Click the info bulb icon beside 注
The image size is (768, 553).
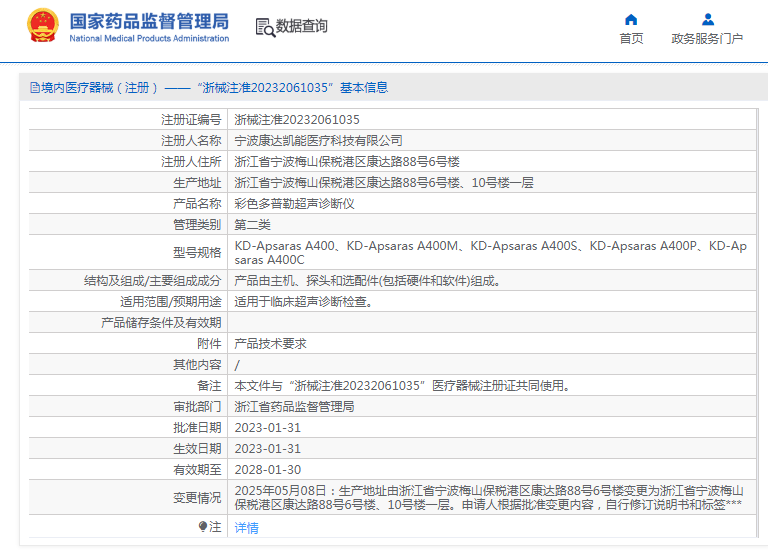203,527
